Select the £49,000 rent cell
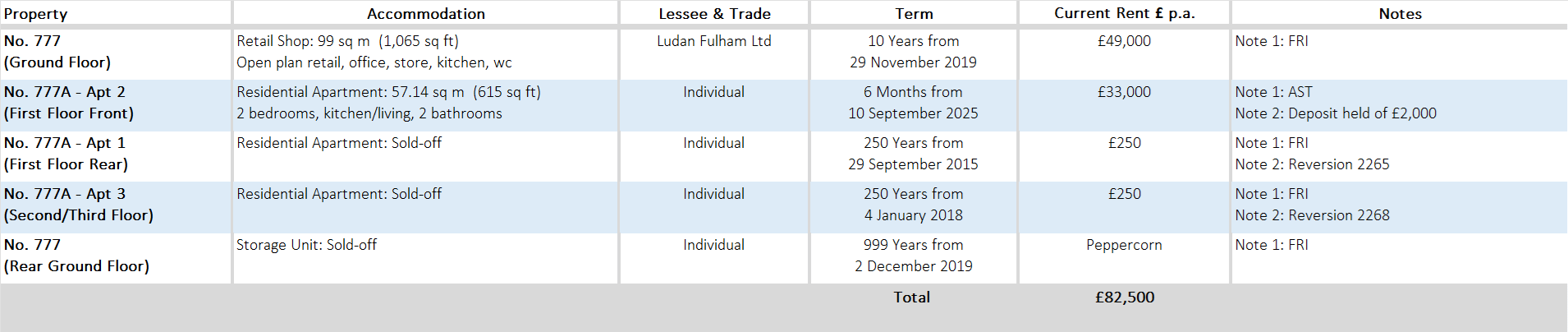 click(x=1124, y=41)
